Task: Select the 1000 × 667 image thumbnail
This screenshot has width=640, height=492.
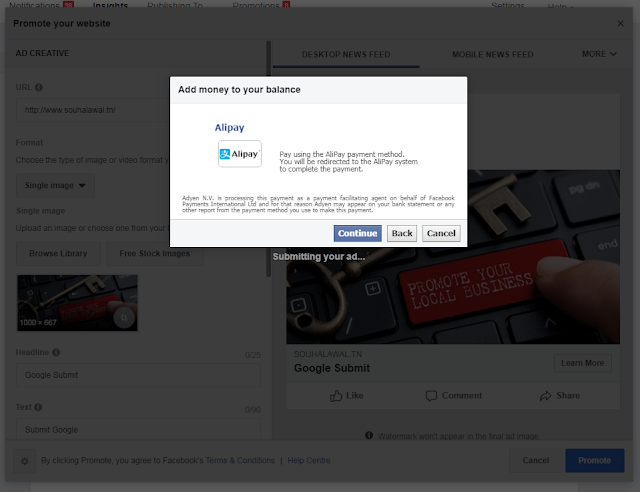Action: 77,303
